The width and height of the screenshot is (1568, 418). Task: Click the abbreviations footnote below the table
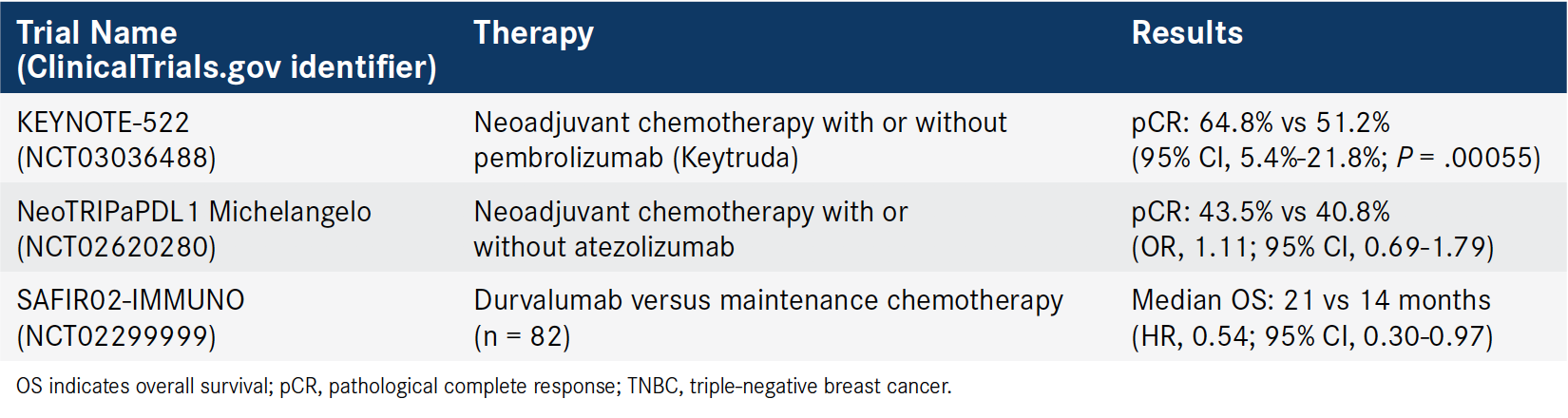[484, 387]
